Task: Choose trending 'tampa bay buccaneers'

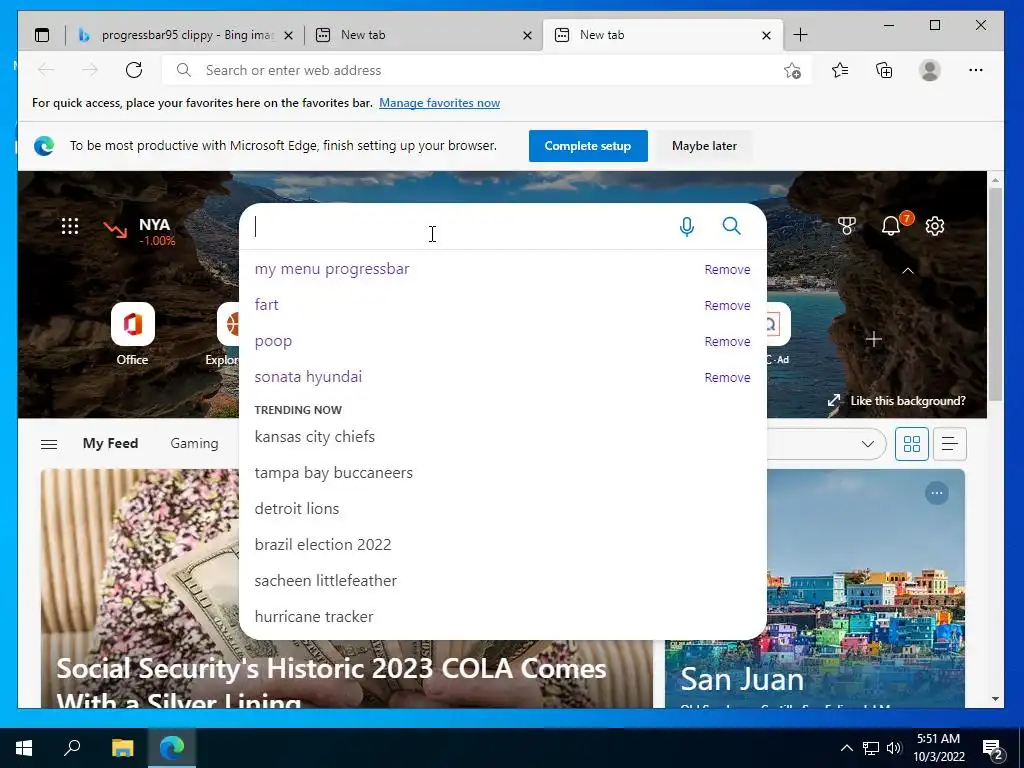Action: tap(334, 473)
